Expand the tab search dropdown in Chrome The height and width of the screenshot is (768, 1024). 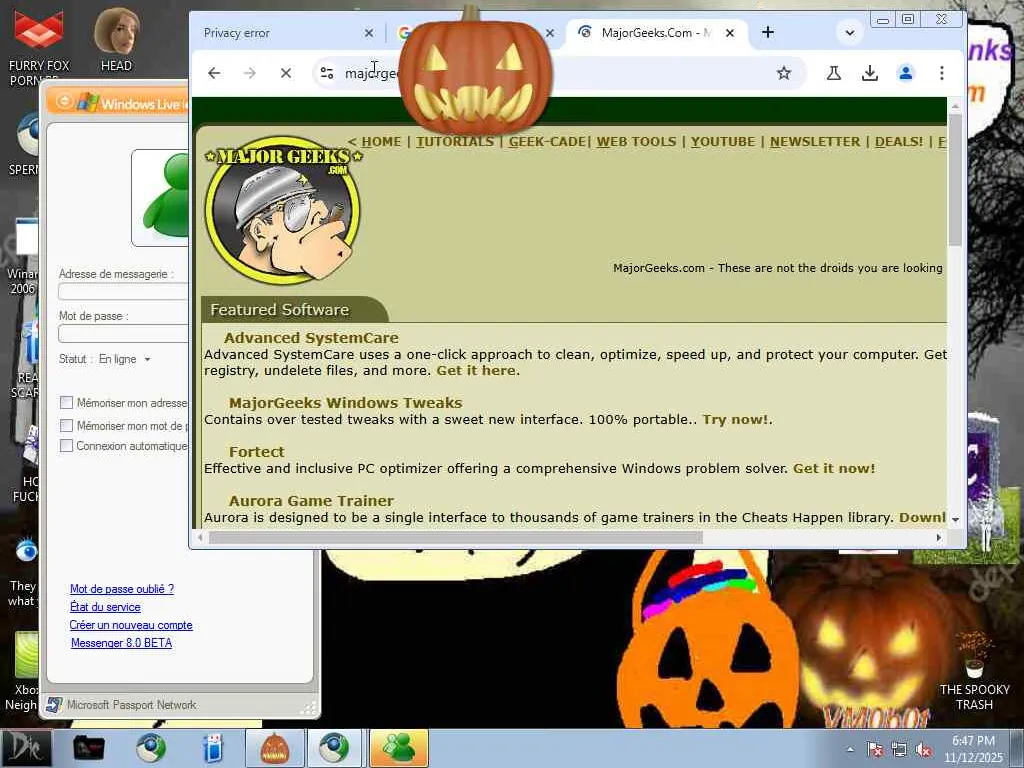tap(850, 33)
